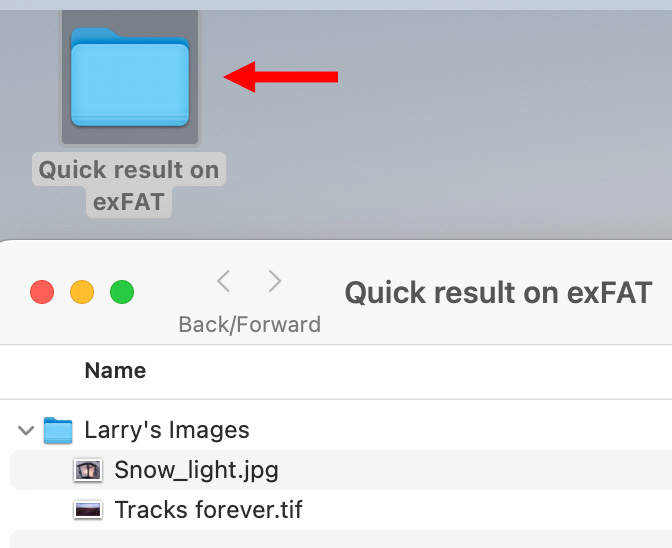Sort by the Name column header

coord(115,370)
